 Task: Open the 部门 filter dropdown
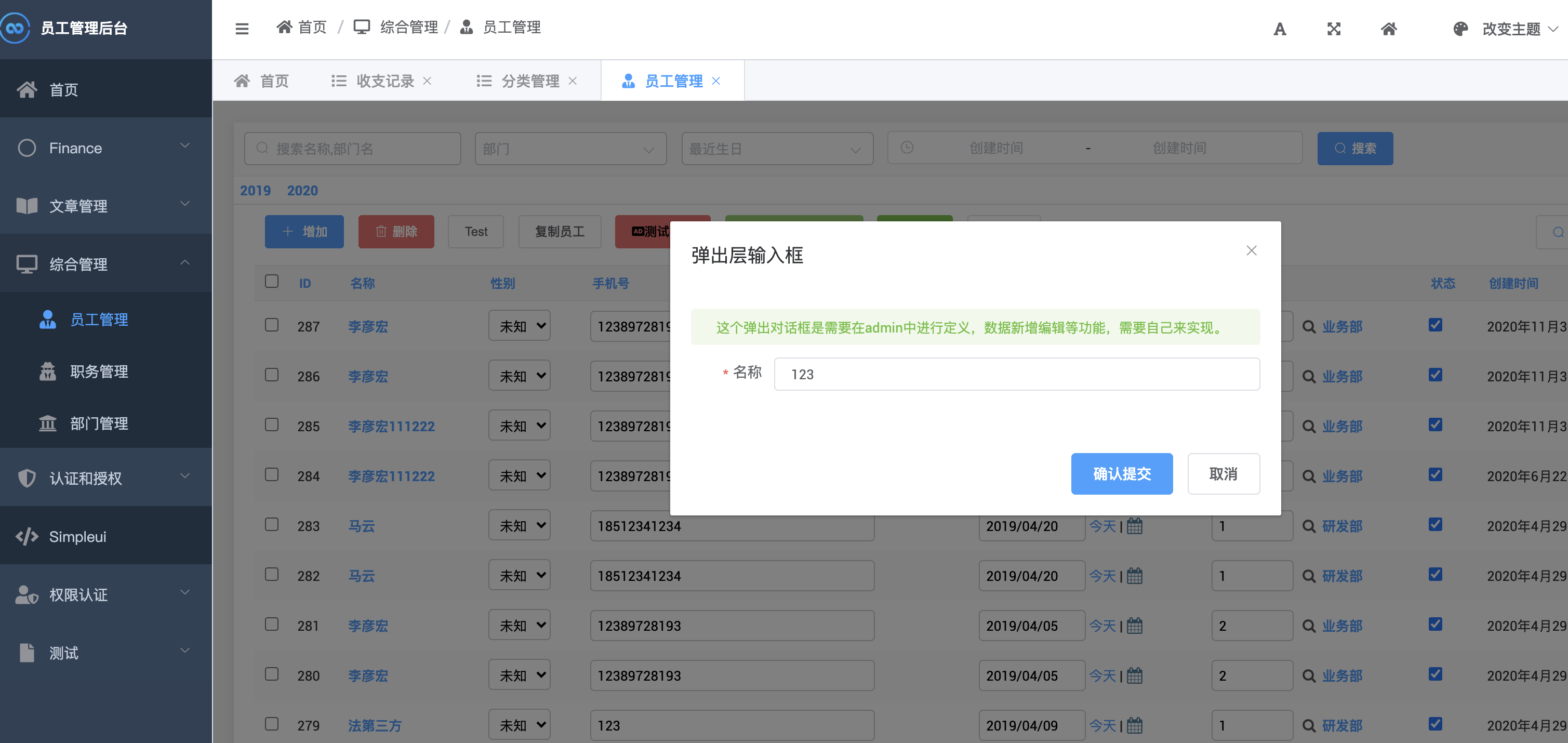coord(570,149)
